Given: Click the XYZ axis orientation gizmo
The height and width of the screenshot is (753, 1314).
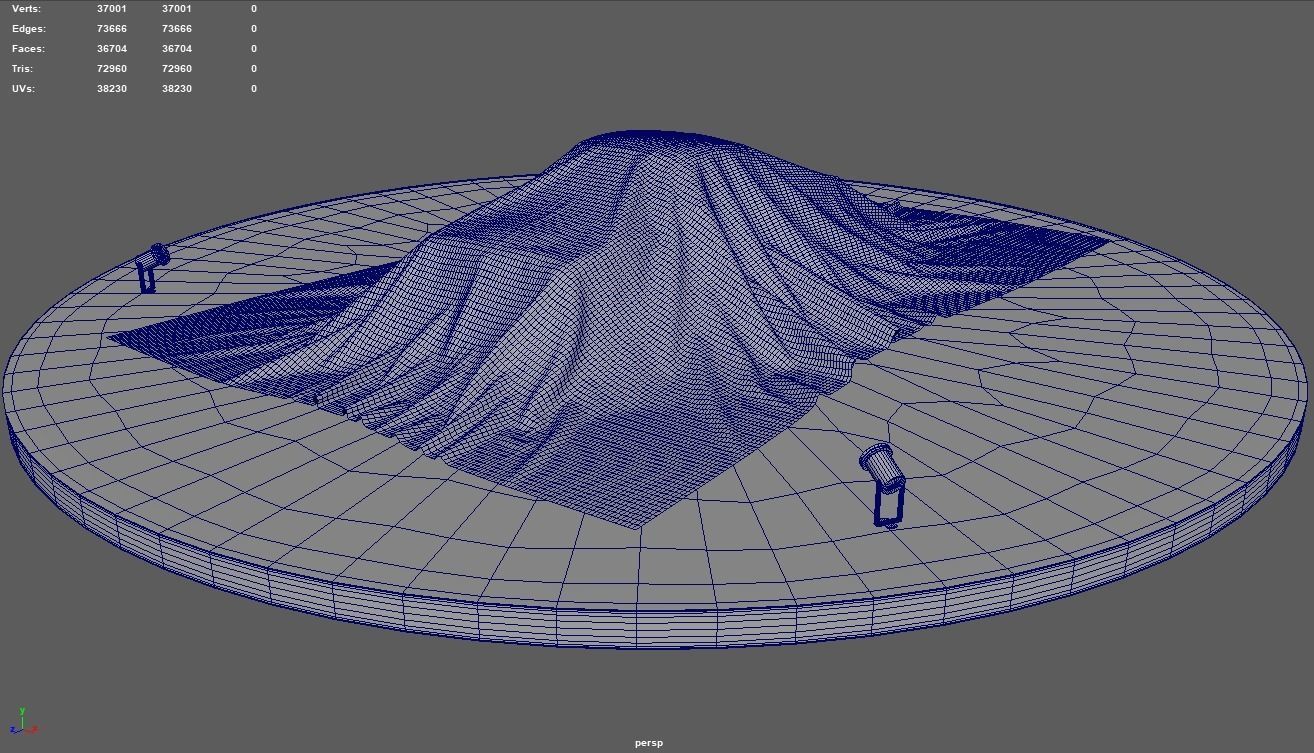Looking at the screenshot, I should coord(24,722).
